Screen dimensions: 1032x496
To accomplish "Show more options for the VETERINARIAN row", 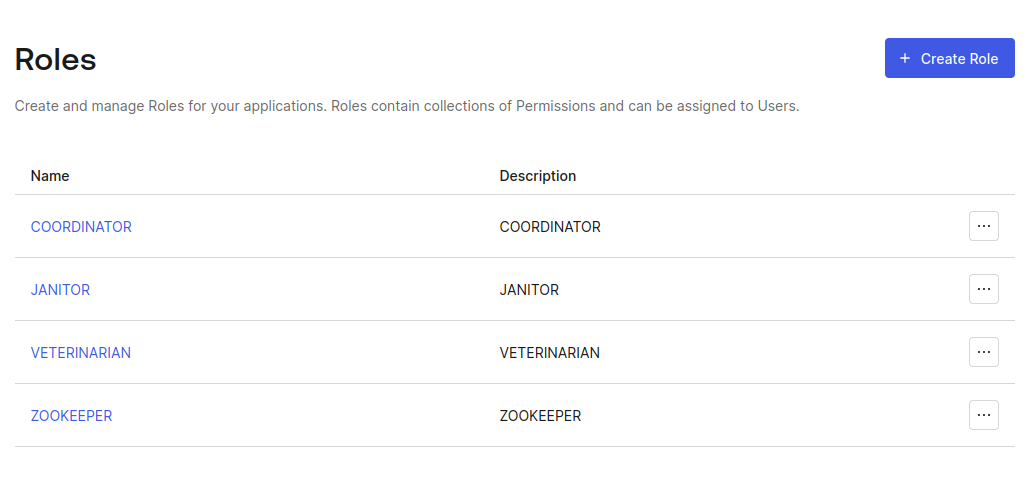I will (983, 353).
